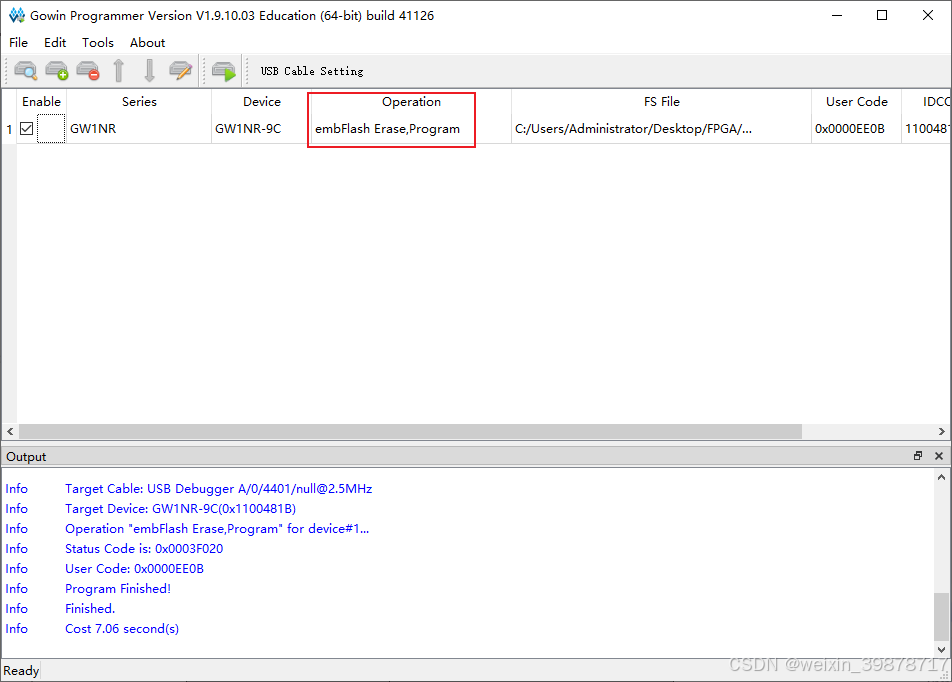Toggle the Enable checkbox for GW1NR row

pyautogui.click(x=26, y=129)
